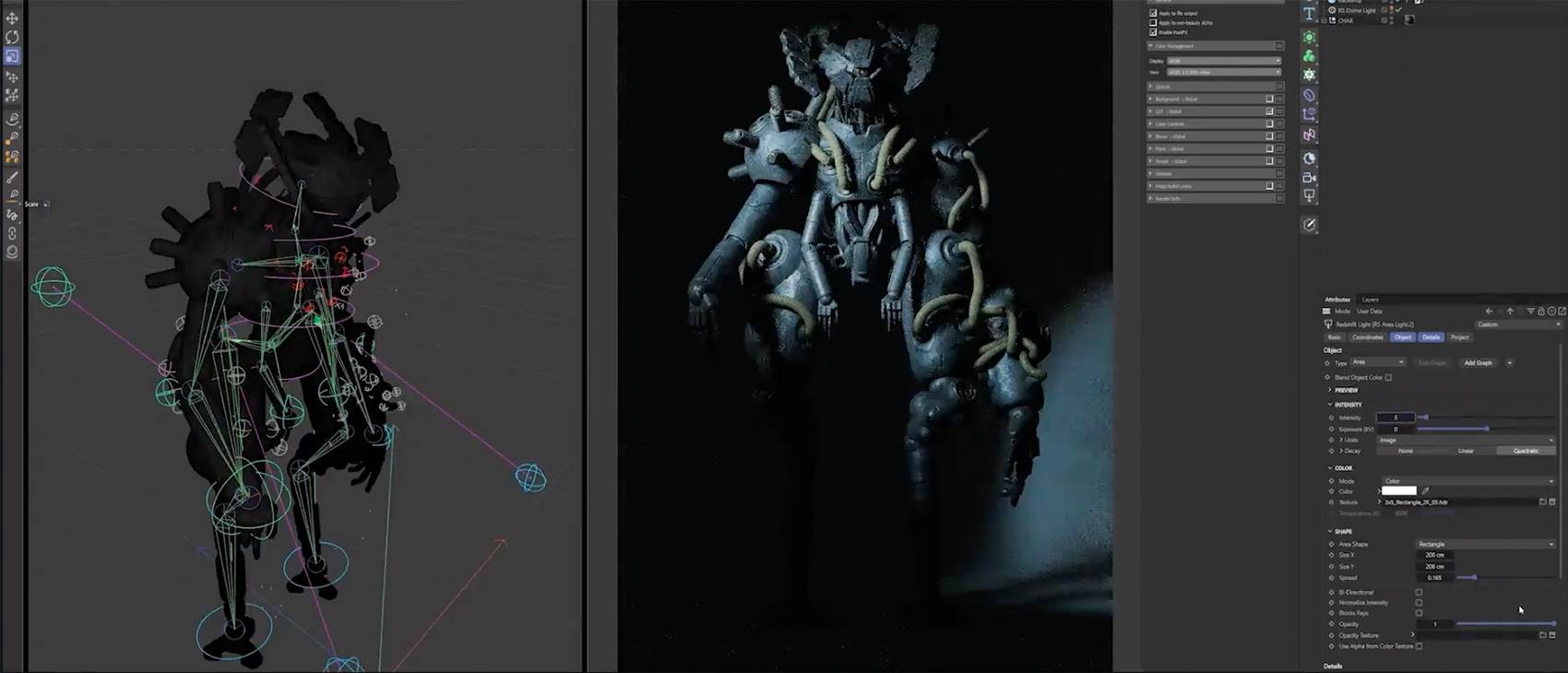This screenshot has width=1568, height=673.
Task: Open the User Data menu
Action: point(1370,312)
